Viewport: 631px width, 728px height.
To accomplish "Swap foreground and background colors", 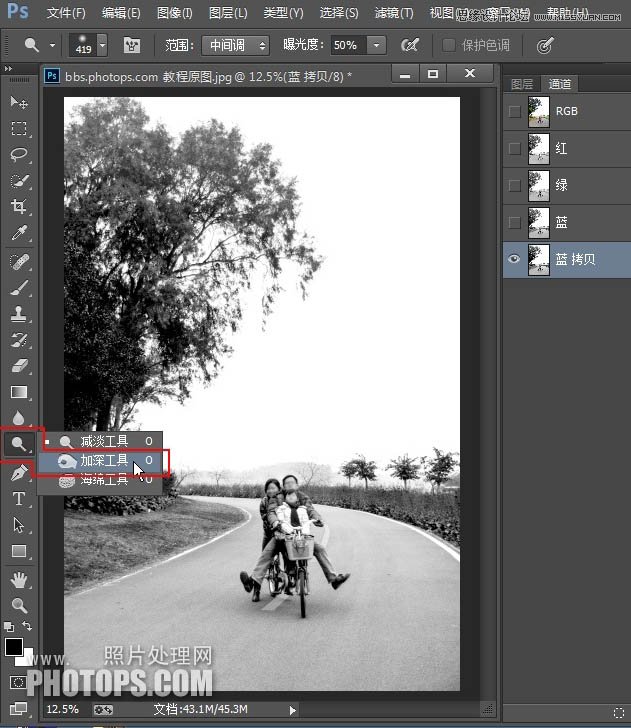I will 27,626.
